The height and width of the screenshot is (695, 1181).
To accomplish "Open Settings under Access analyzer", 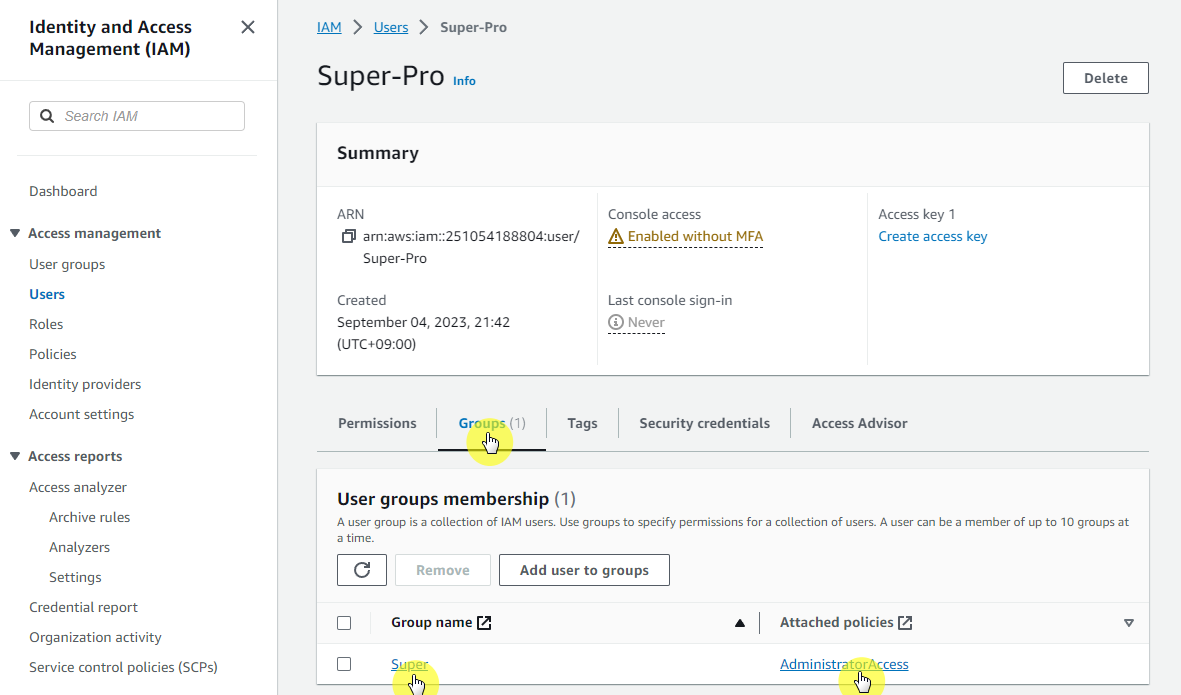I will [x=75, y=578].
